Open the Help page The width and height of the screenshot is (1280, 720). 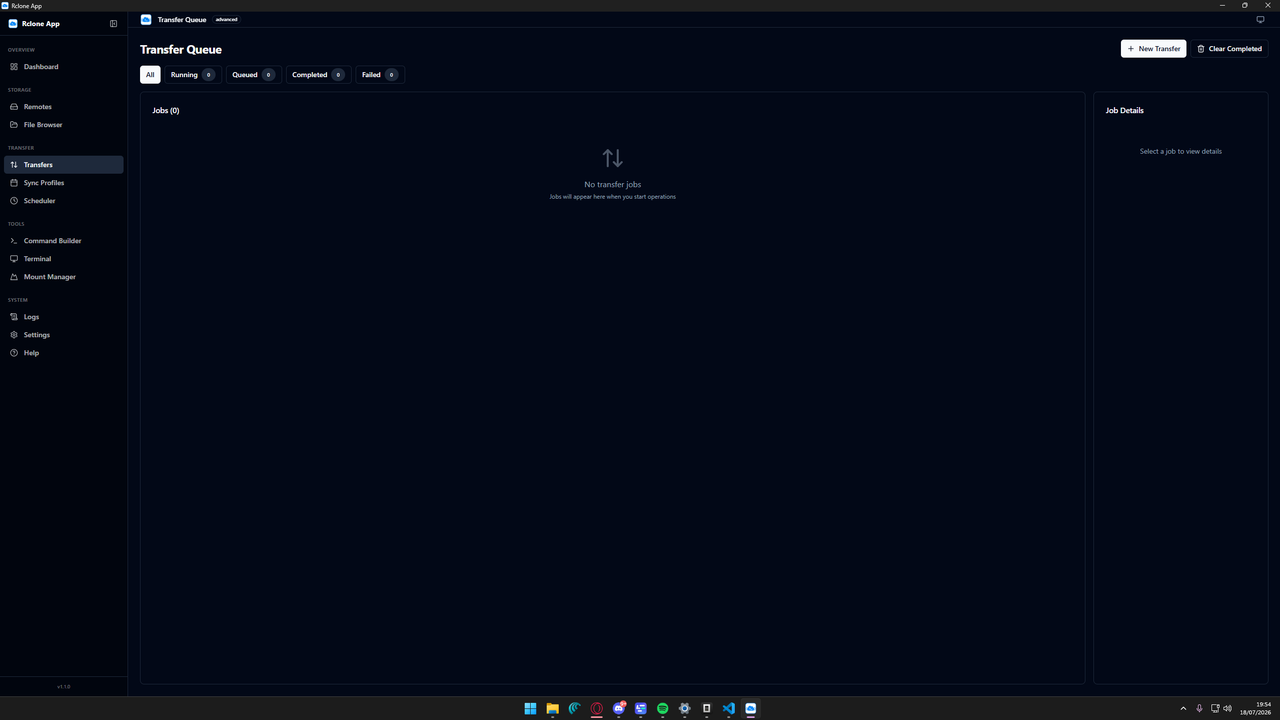63,353
